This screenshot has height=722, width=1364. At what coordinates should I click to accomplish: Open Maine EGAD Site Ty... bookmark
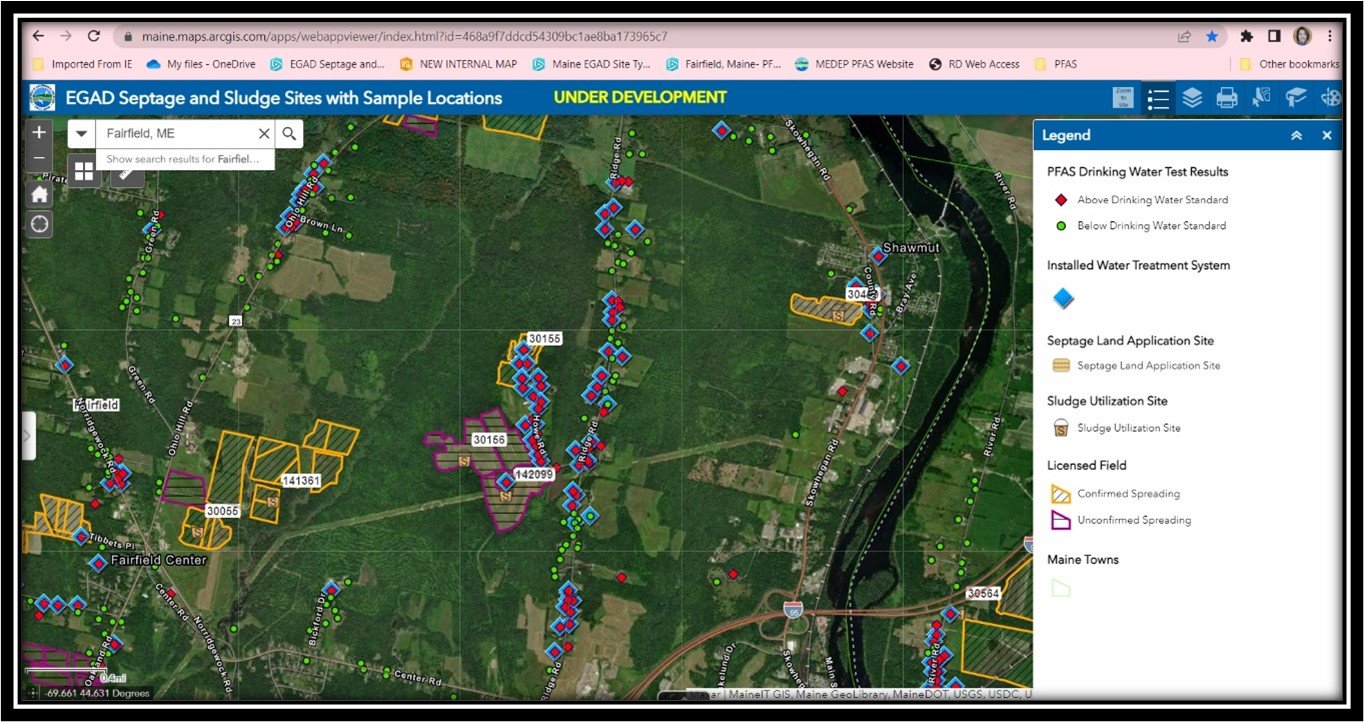(x=591, y=64)
